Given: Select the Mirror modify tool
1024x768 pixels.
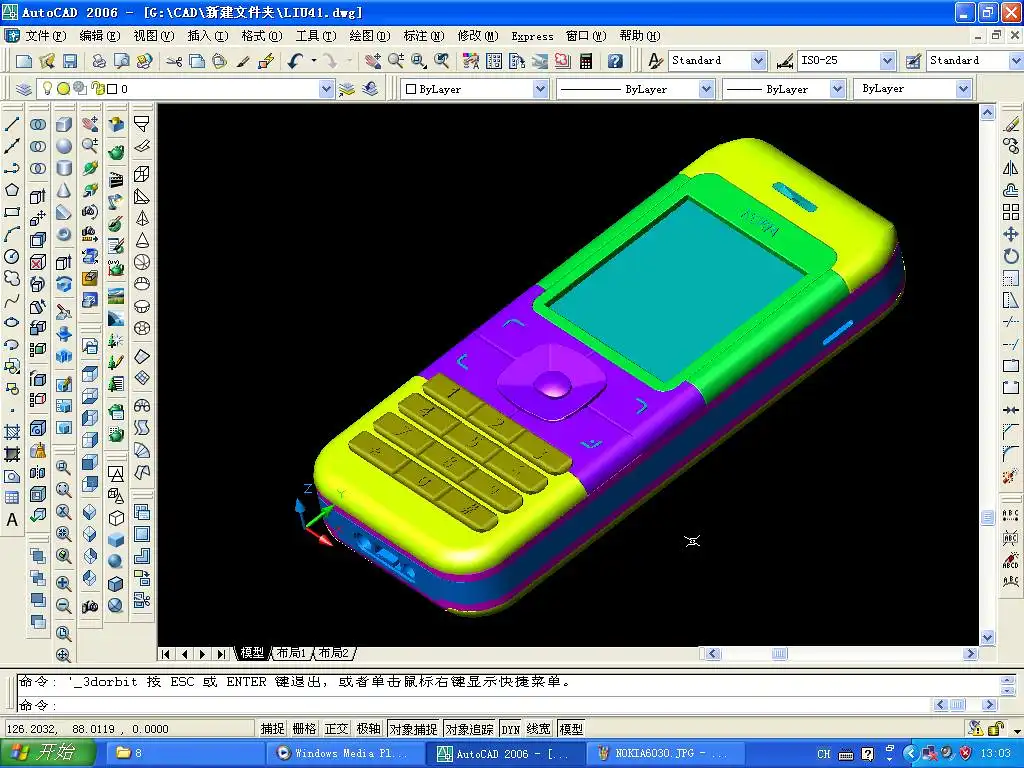Looking at the screenshot, I should [1011, 168].
